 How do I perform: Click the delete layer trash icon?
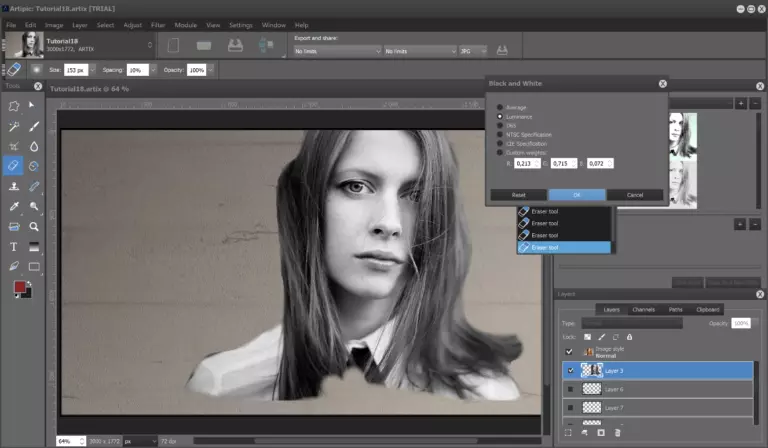[618, 432]
